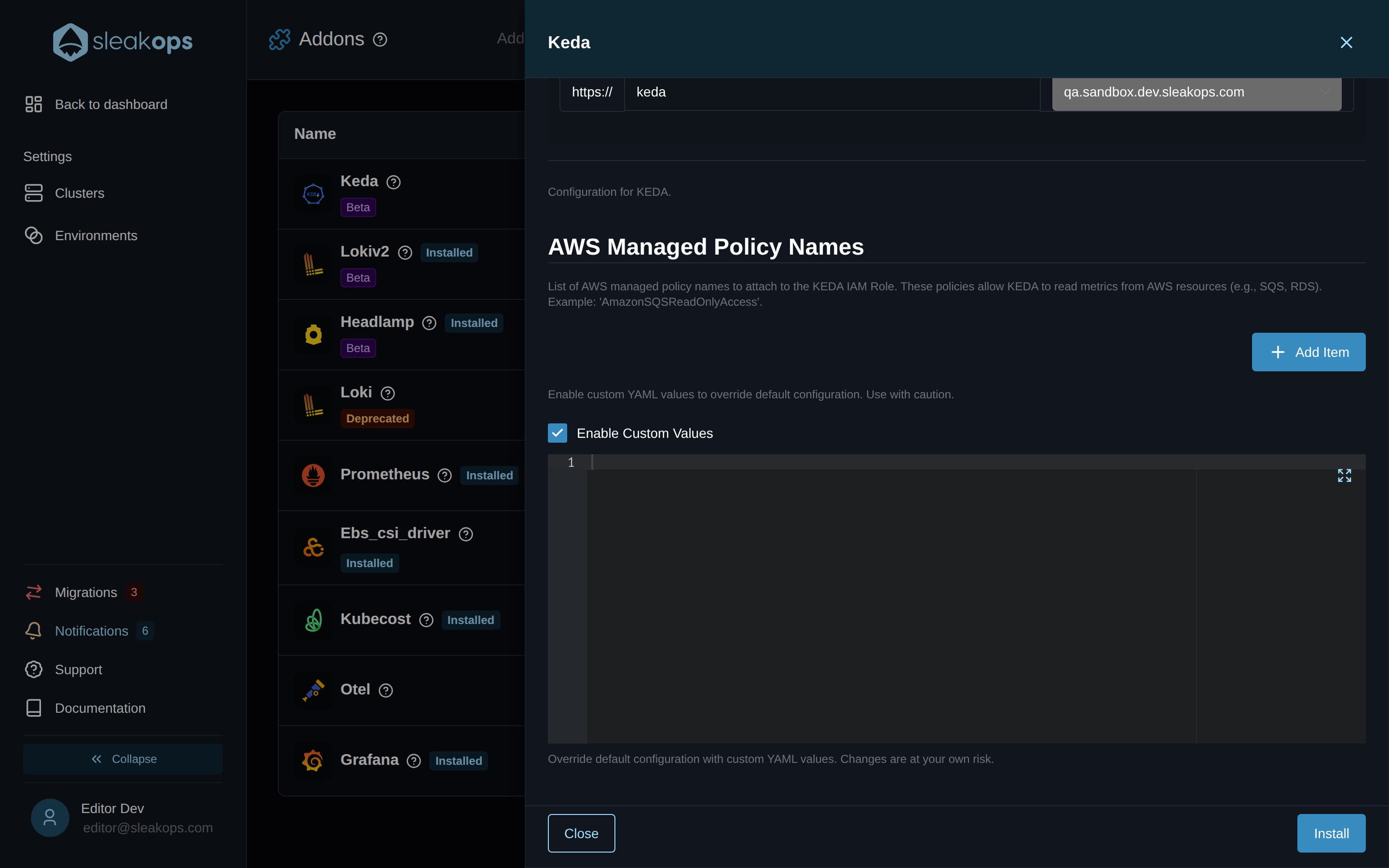Click the Editor Dev user avatar
The image size is (1389, 868).
coord(50,817)
